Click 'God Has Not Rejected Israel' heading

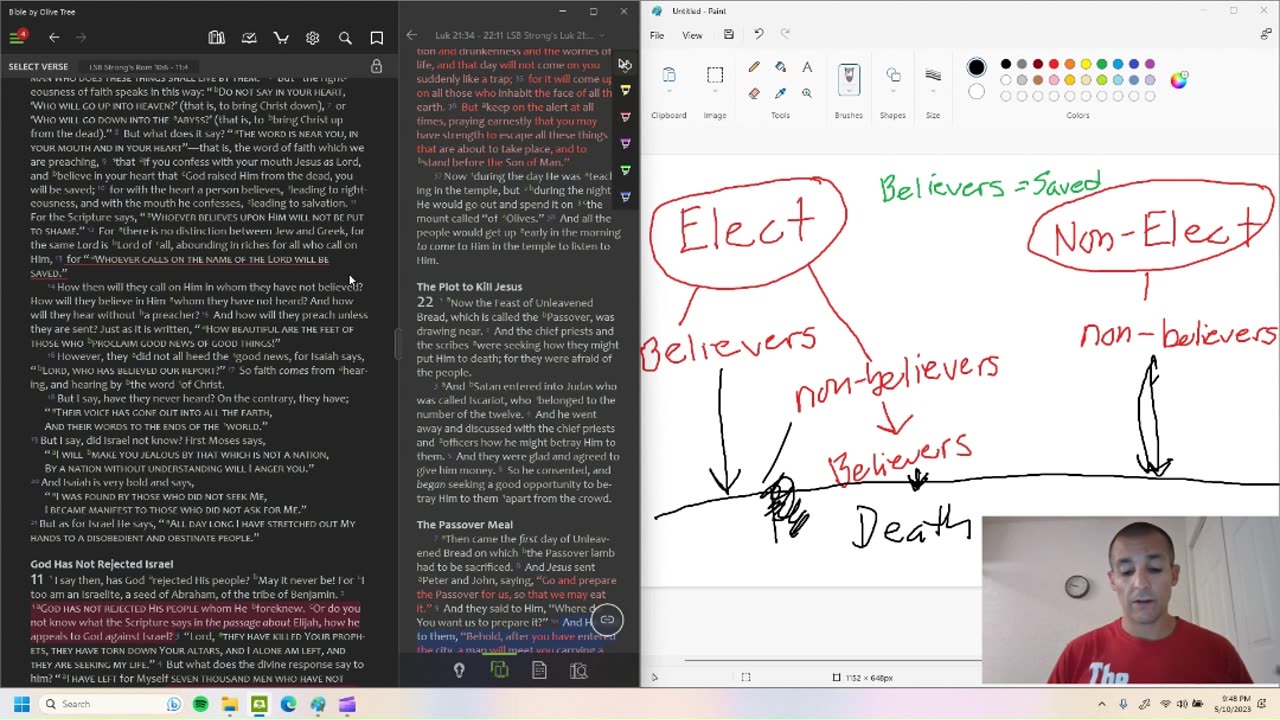pyautogui.click(x=101, y=564)
